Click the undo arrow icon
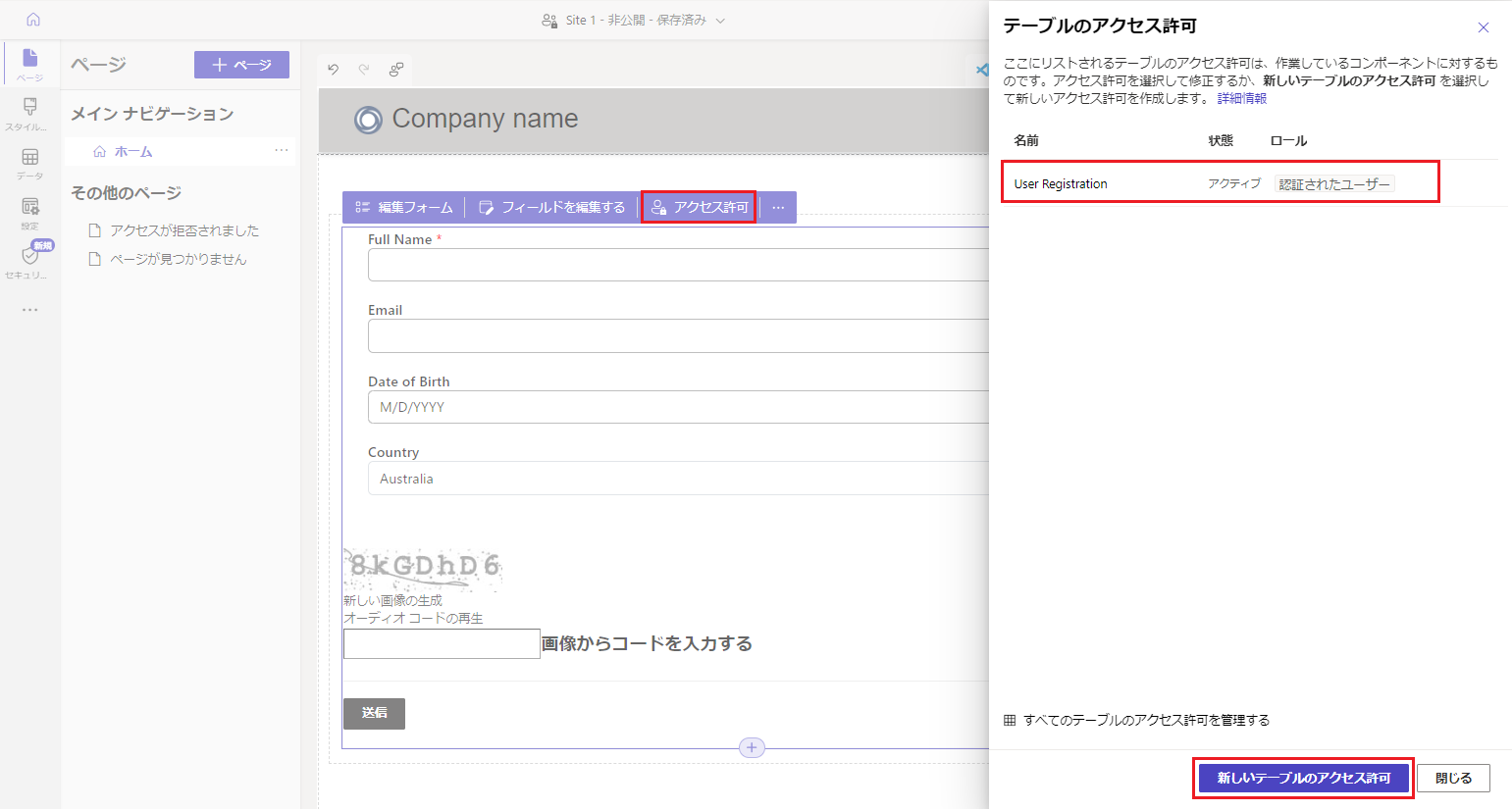 (x=334, y=70)
